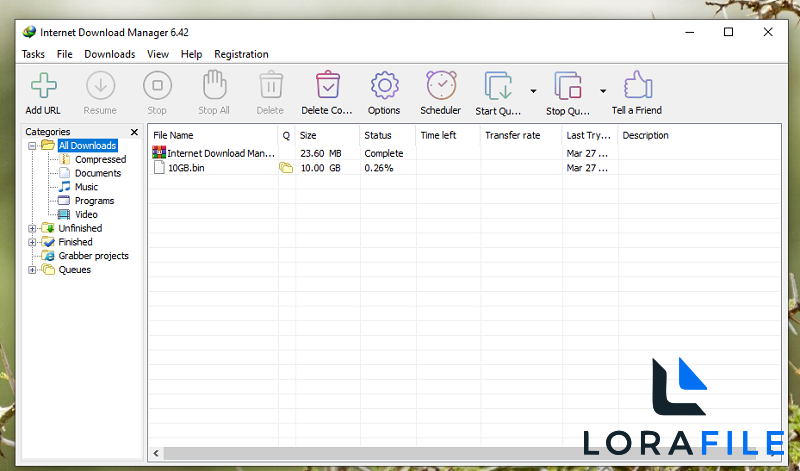Open the Registration menu
The height and width of the screenshot is (471, 800).
[x=241, y=54]
